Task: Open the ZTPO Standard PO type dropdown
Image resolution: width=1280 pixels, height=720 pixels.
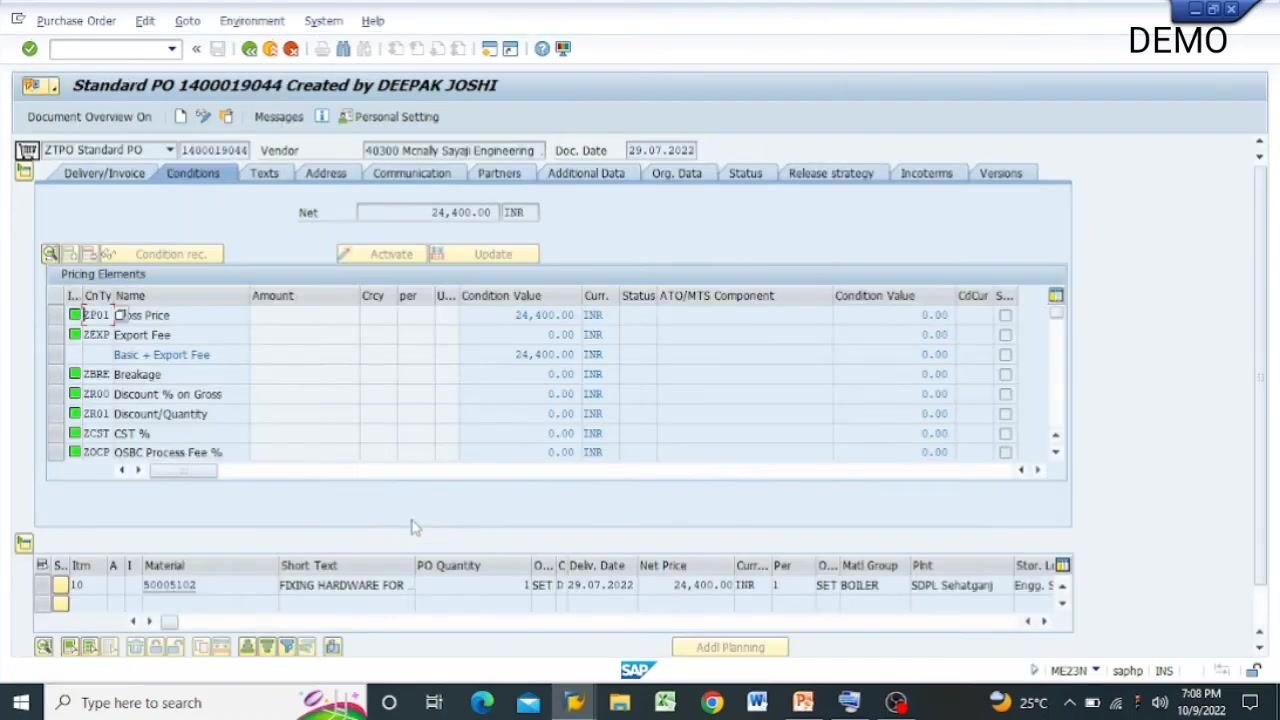Action: [x=170, y=150]
